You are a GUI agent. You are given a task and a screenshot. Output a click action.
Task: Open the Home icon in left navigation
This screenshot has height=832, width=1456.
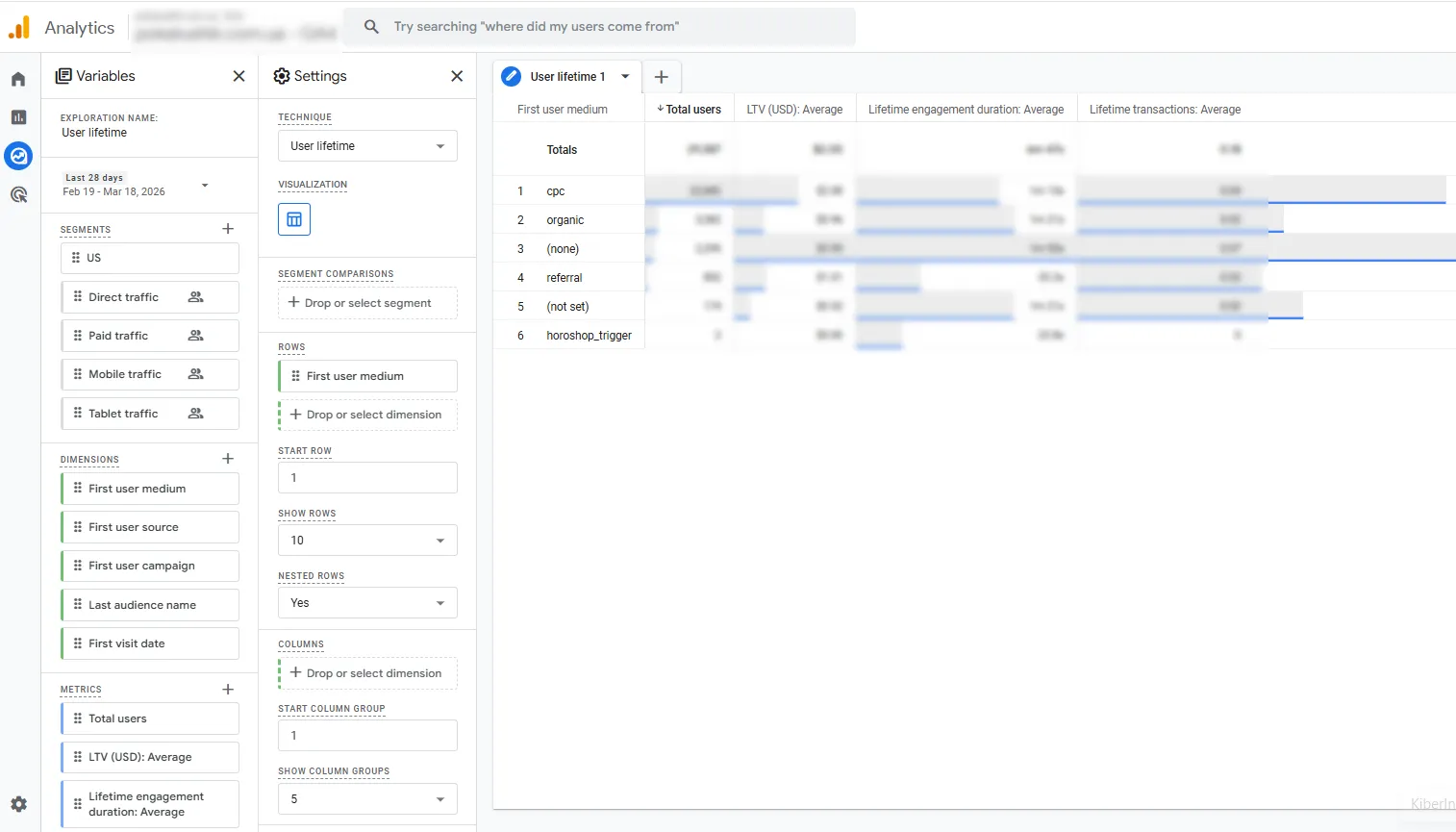tap(18, 79)
